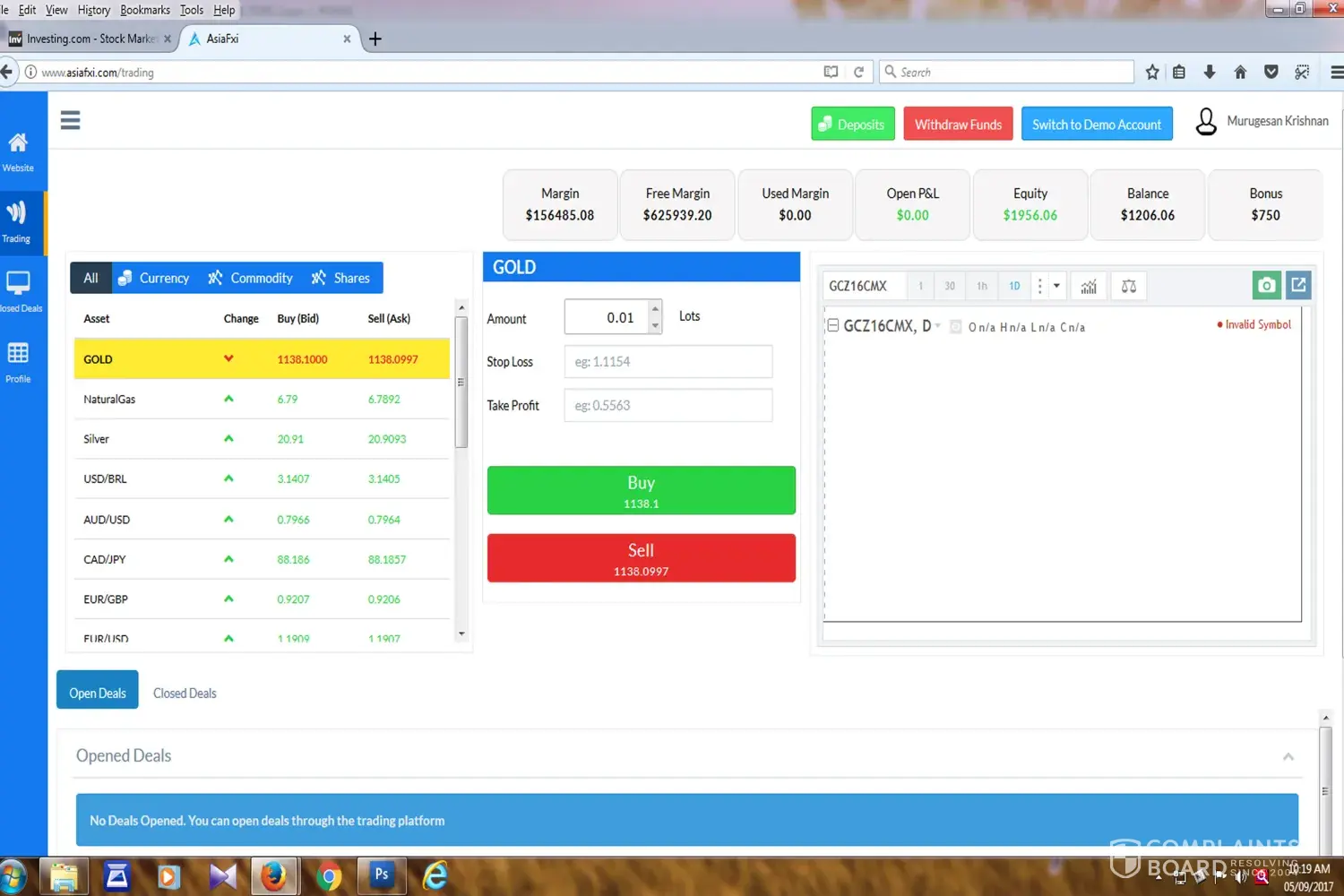Select the 30 minute chart timeframe

coord(950,287)
